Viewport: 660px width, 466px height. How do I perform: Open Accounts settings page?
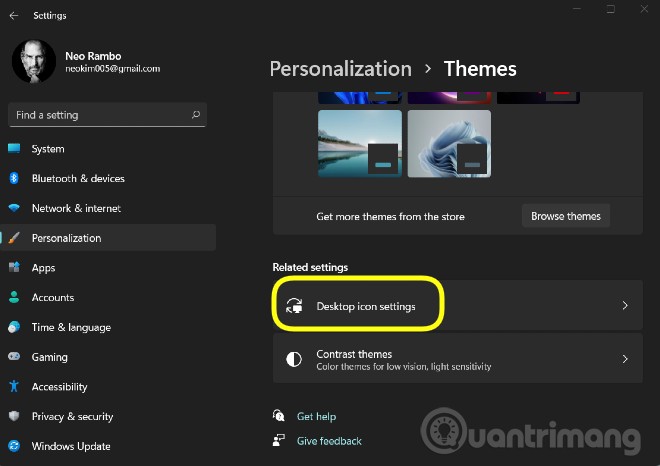pyautogui.click(x=108, y=297)
